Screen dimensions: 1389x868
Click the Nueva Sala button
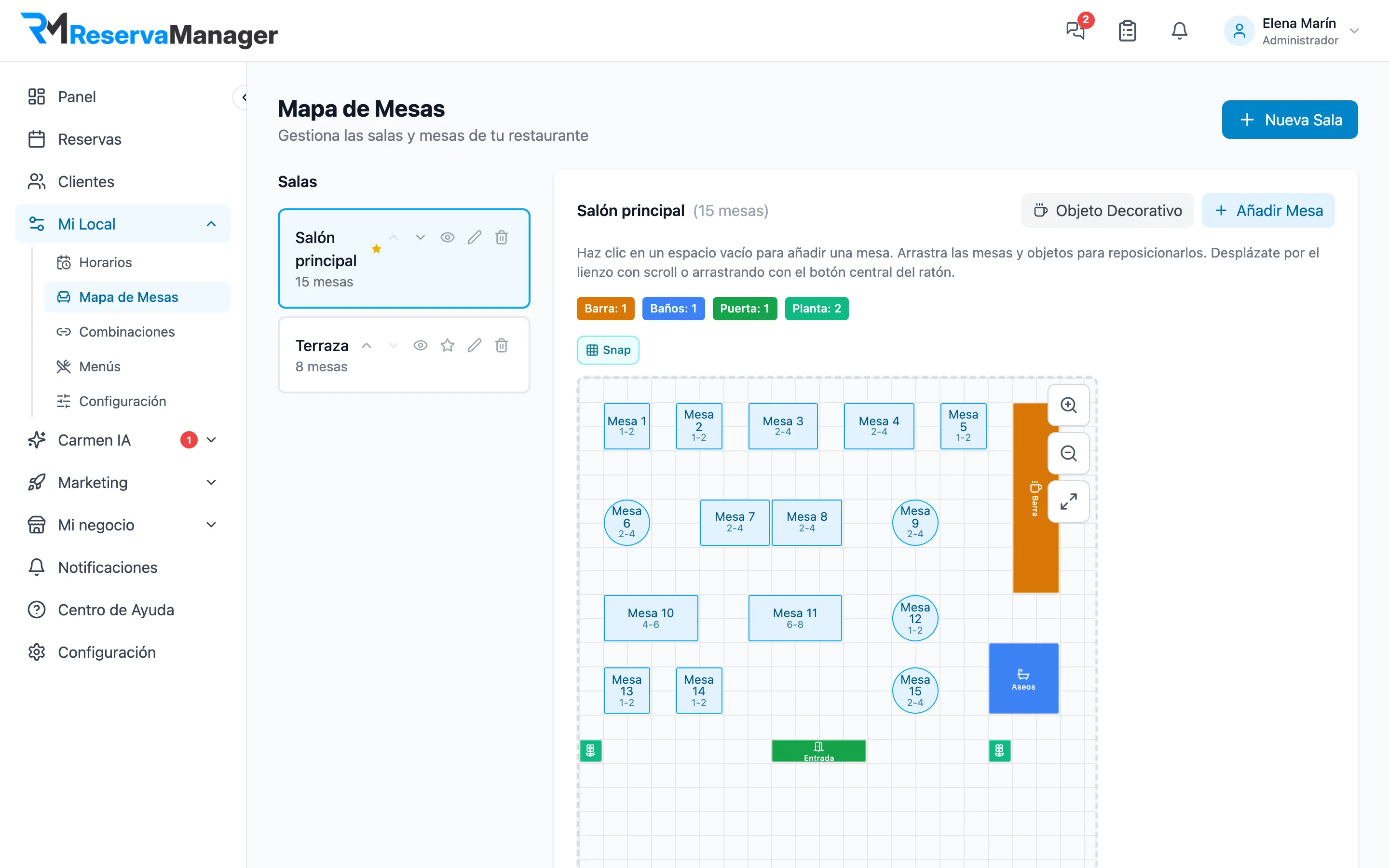coord(1290,120)
